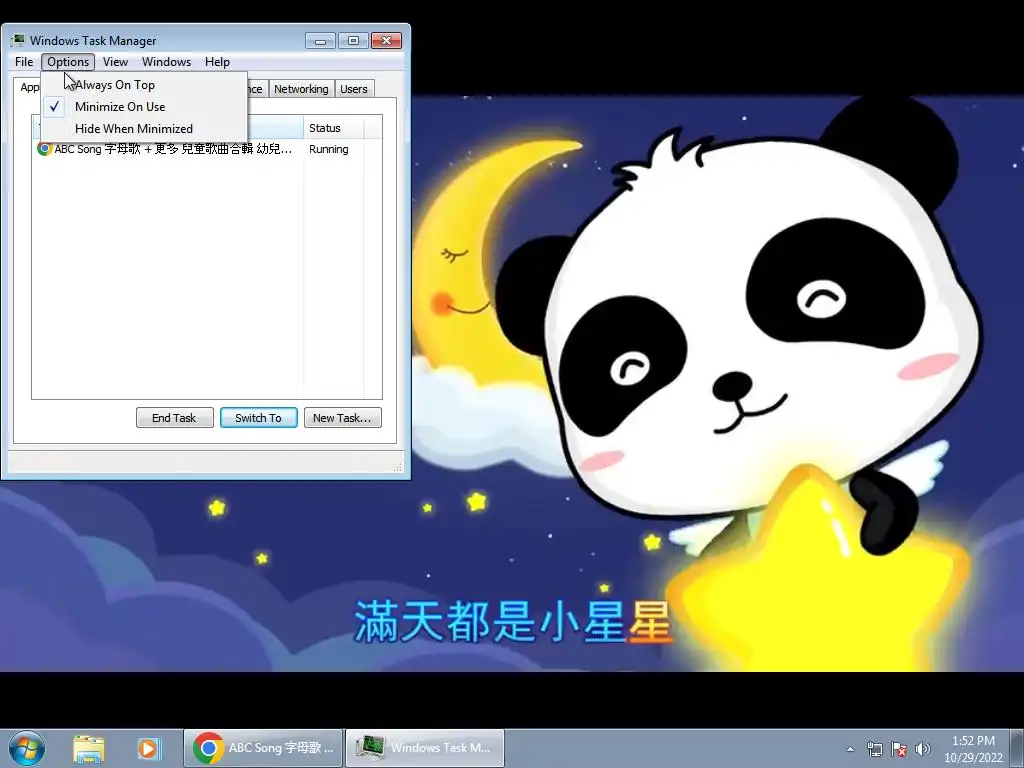Image resolution: width=1024 pixels, height=768 pixels.
Task: Enable the Always On Top option
Action: point(144,85)
